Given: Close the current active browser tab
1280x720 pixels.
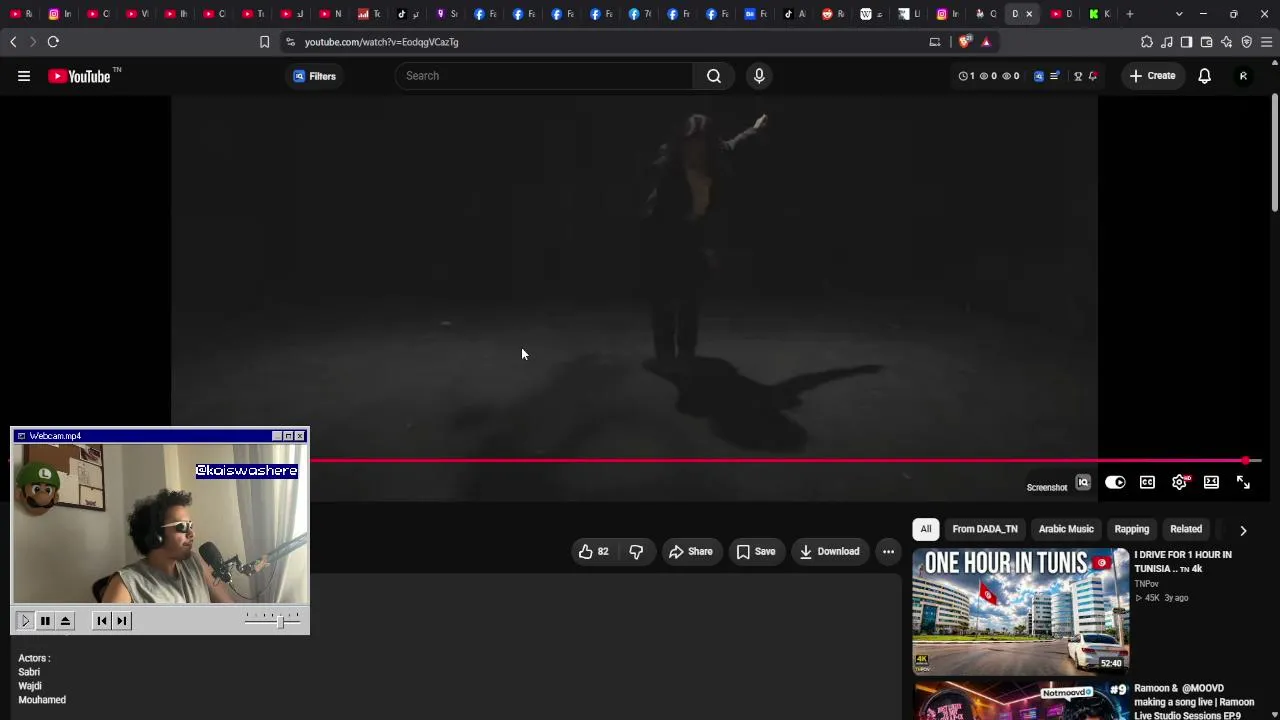Looking at the screenshot, I should [1029, 14].
